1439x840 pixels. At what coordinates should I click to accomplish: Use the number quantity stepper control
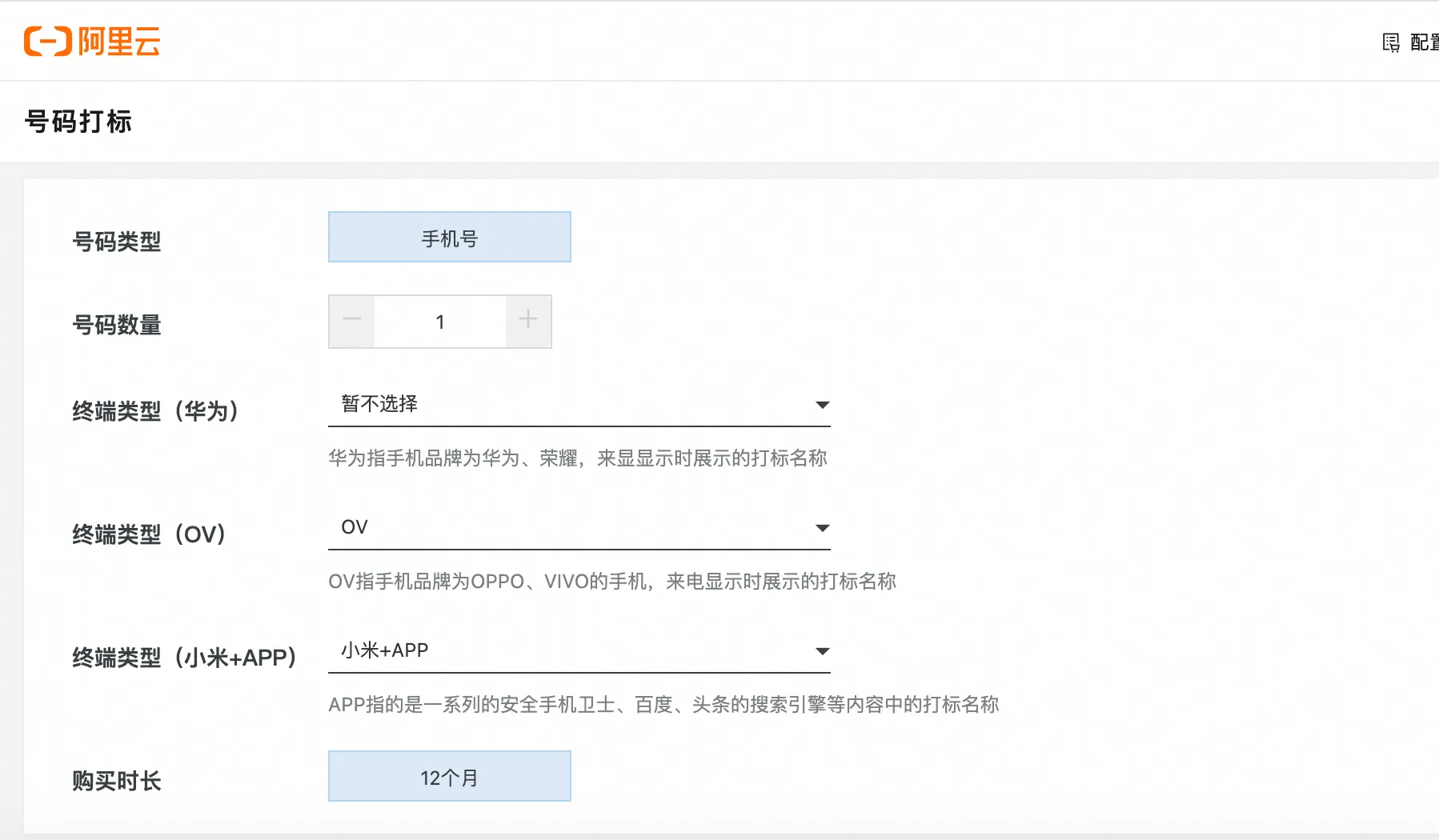coord(440,321)
